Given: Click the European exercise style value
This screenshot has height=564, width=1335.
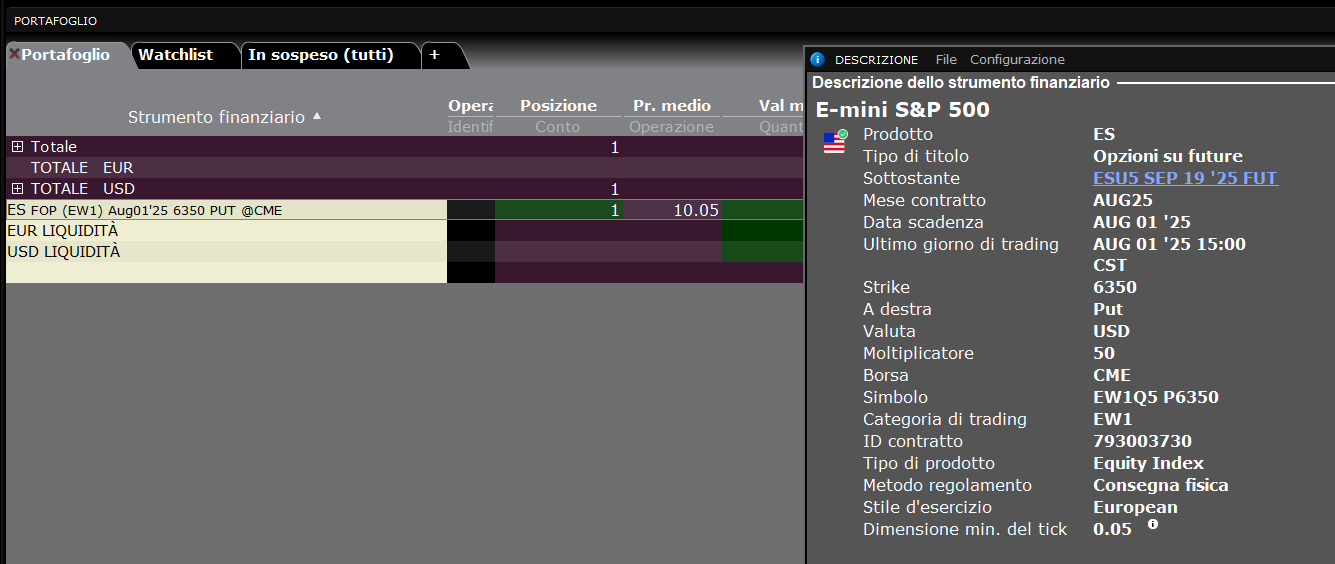Looking at the screenshot, I should point(1135,507).
